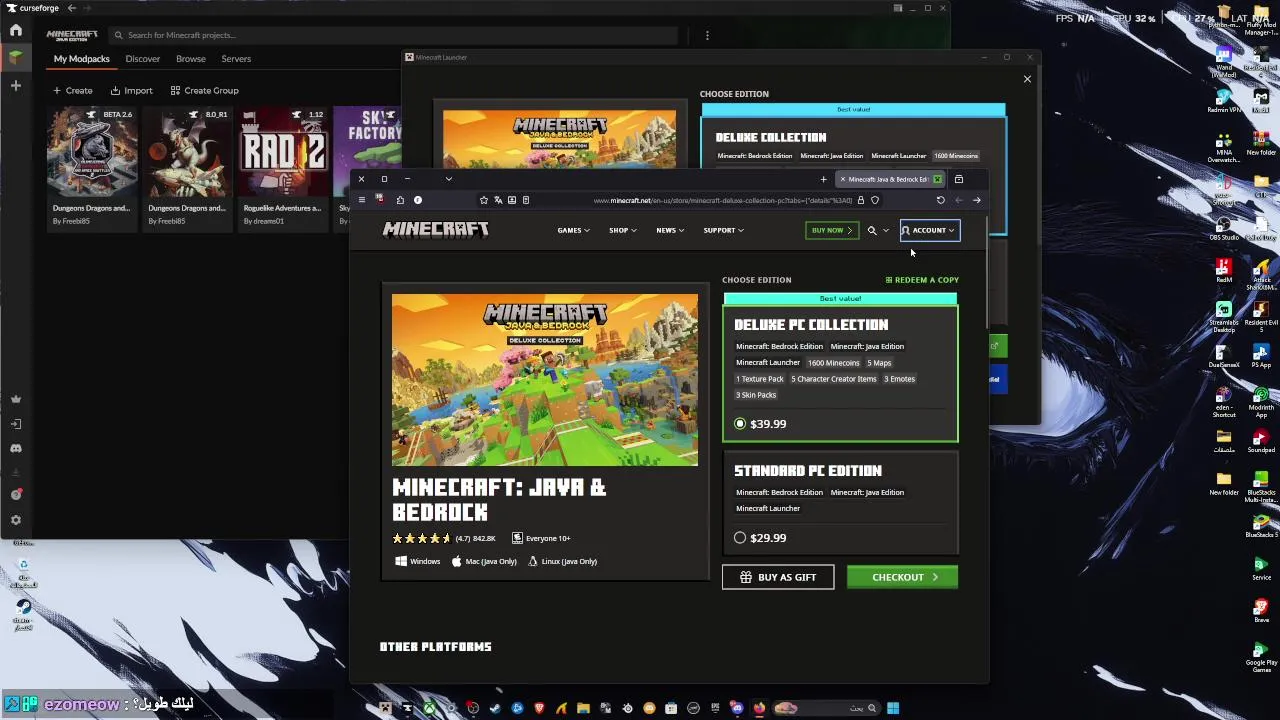Switch to Servers tab in CurseForge
The height and width of the screenshot is (720, 1280).
(236, 59)
